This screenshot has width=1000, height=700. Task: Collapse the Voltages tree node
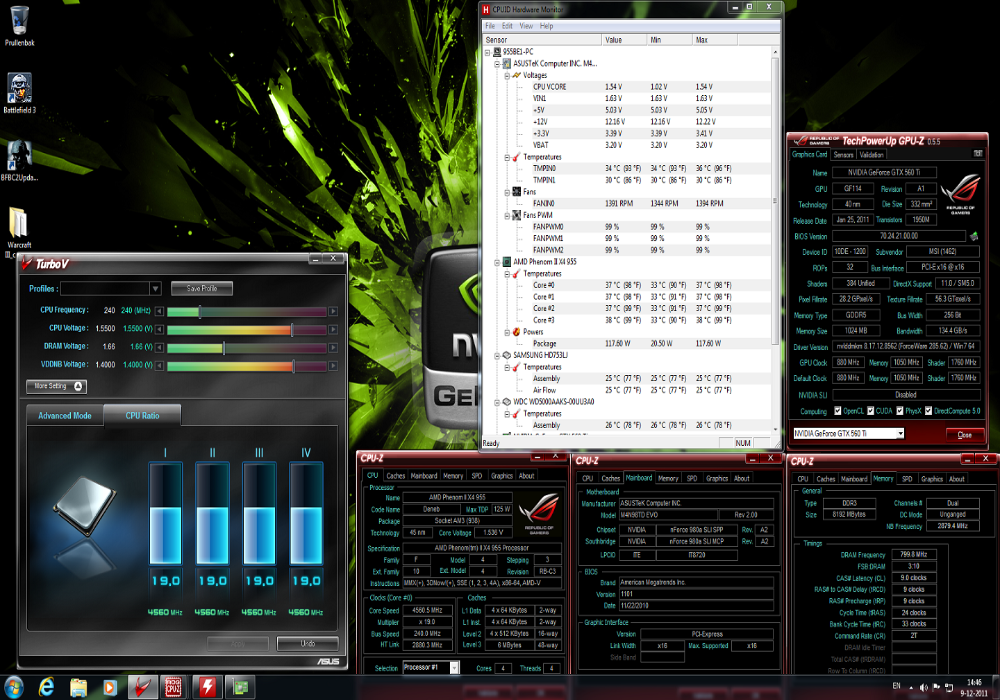pyautogui.click(x=508, y=76)
